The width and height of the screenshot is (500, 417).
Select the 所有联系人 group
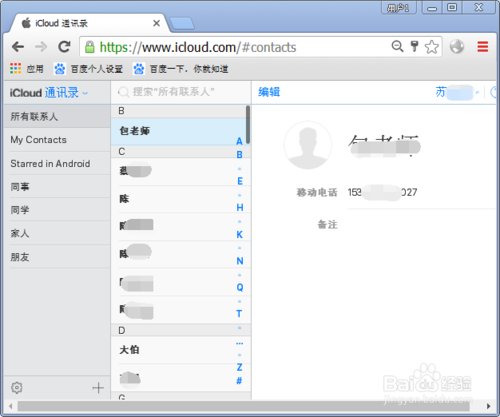pyautogui.click(x=57, y=116)
